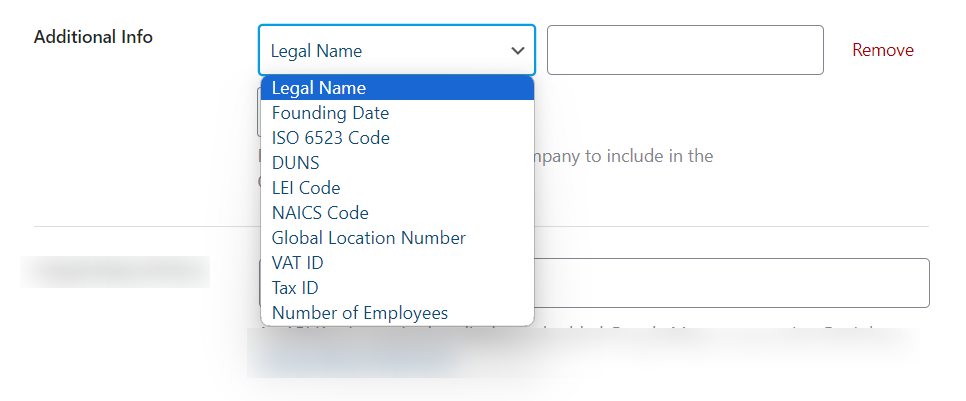This screenshot has width=966, height=401.
Task: Focus the value field next to Legal Name
Action: (x=685, y=50)
